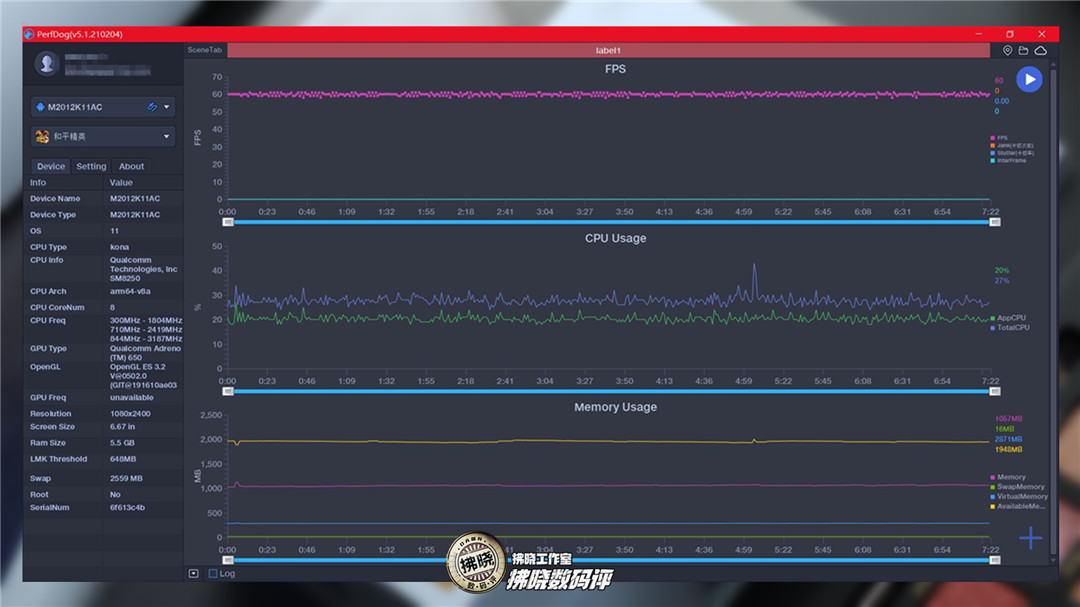Switch to the Device tab
This screenshot has width=1080, height=607.
pyautogui.click(x=51, y=166)
